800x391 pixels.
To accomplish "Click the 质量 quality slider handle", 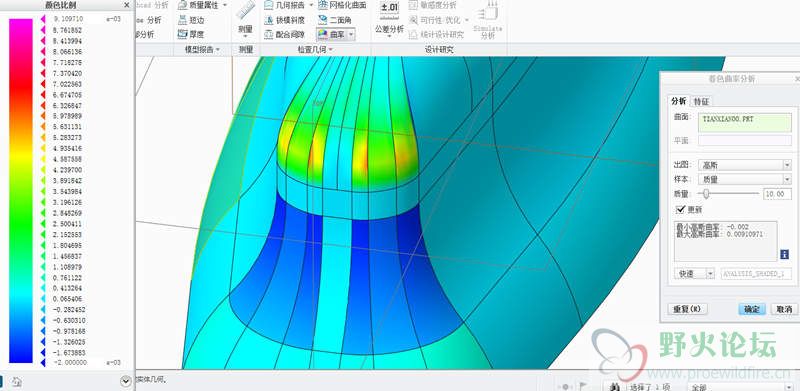I will (706, 193).
